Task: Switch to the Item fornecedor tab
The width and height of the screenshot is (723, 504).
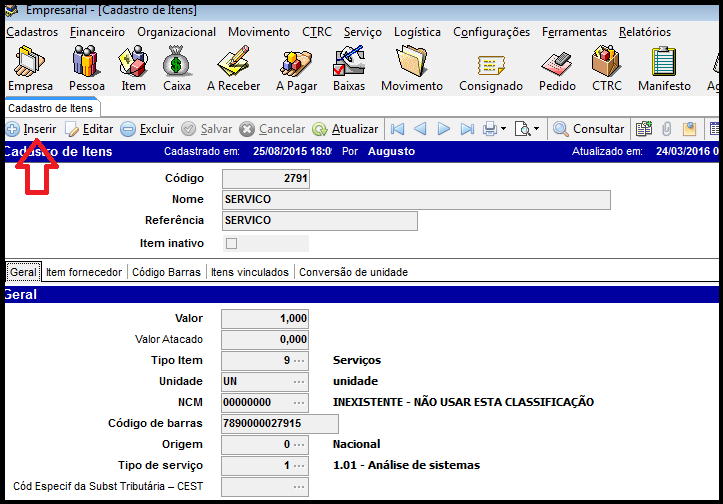Action: click(84, 272)
